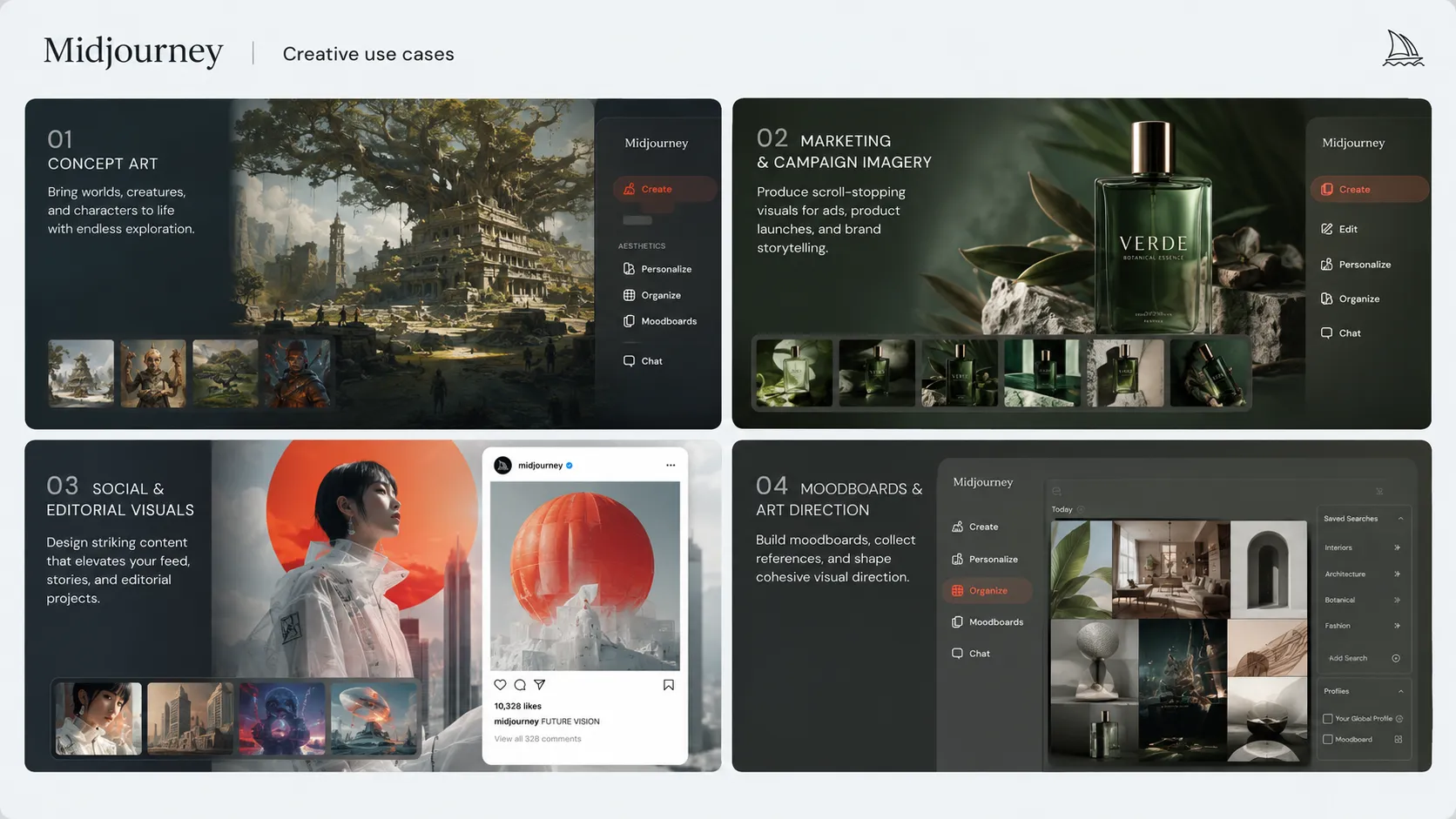Open Chat in Moodboards panel sidebar
Screen dimensions: 1456x819
click(971, 653)
